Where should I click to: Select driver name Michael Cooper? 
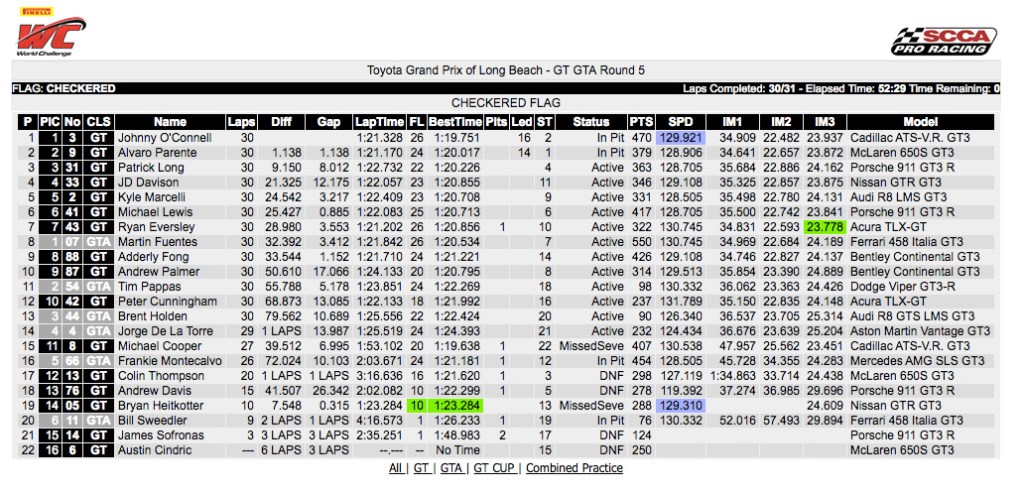(x=154, y=346)
